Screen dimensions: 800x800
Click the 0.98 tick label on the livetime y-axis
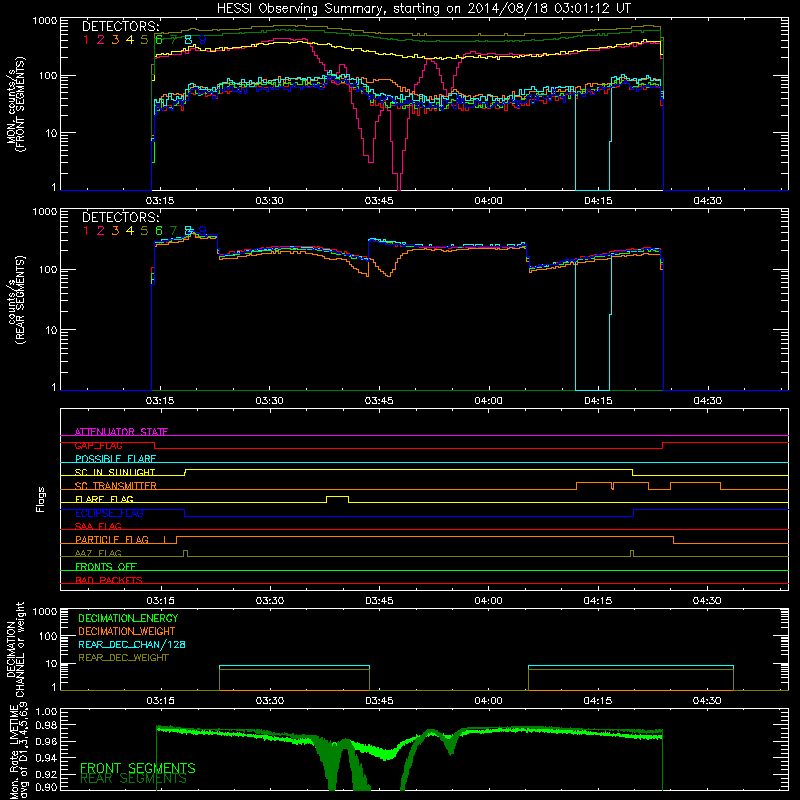[47, 725]
